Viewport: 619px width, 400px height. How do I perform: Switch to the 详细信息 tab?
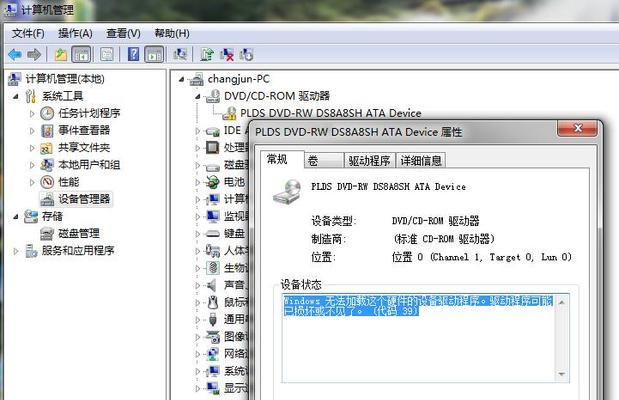pyautogui.click(x=421, y=161)
